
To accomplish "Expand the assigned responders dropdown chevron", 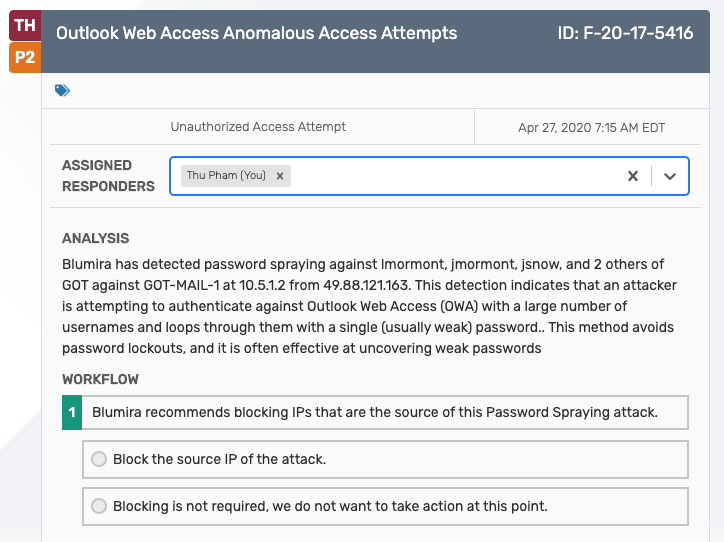I will click(670, 176).
